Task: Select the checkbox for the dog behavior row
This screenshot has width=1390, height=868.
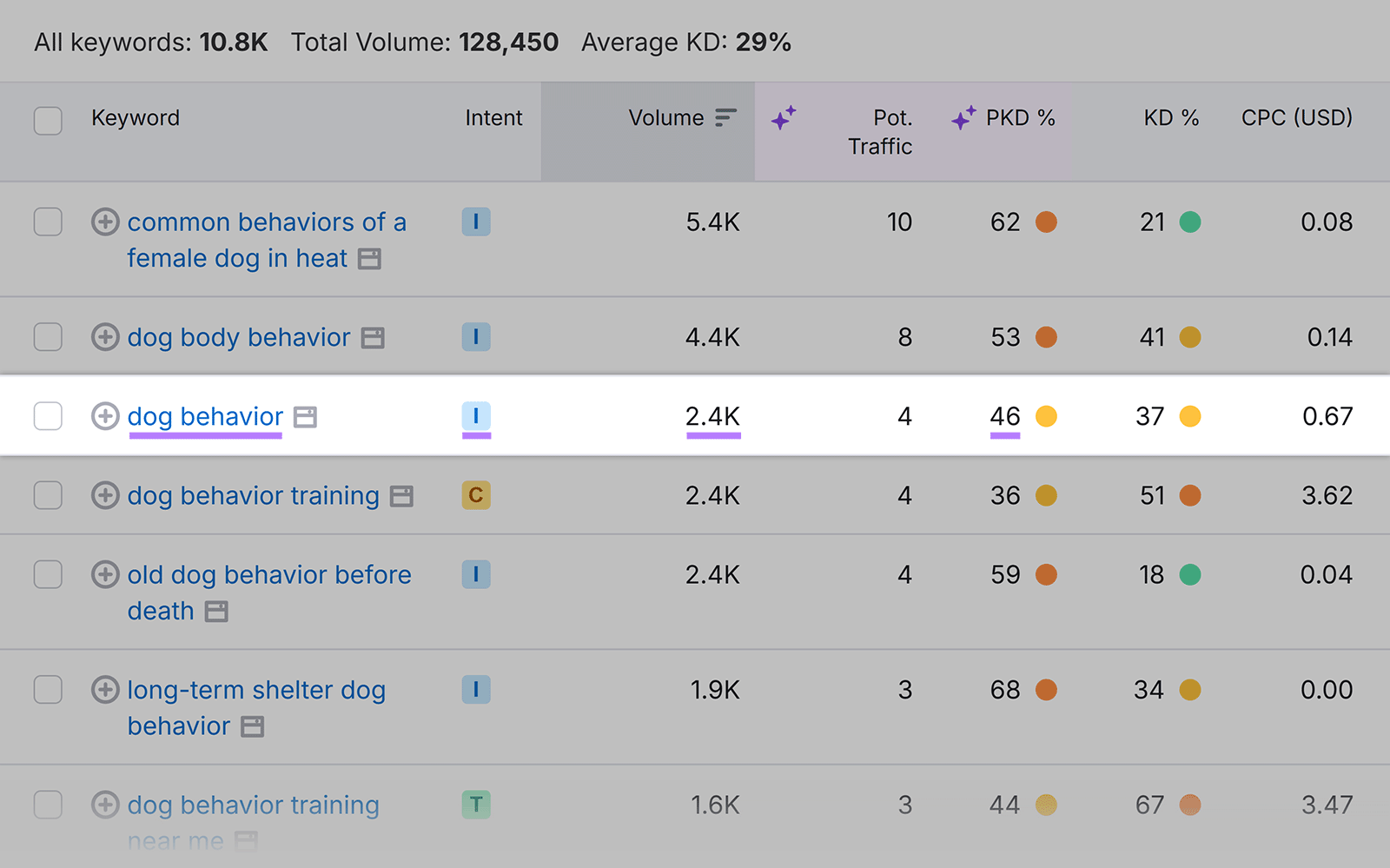Action: [48, 417]
